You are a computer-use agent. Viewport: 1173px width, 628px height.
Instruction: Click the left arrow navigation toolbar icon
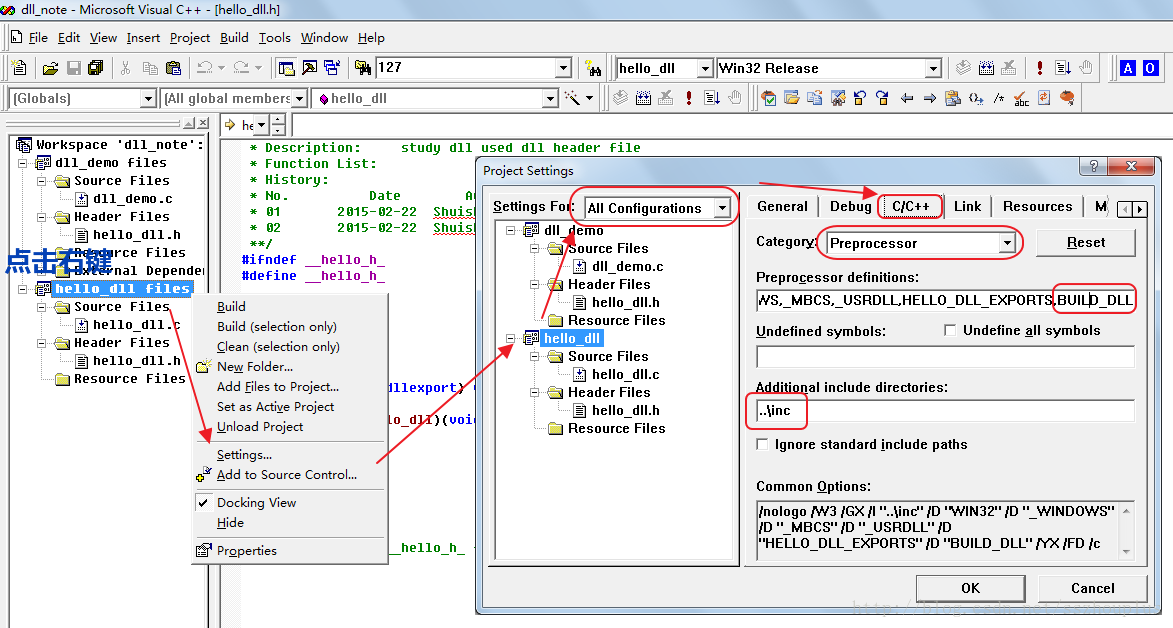click(x=907, y=98)
